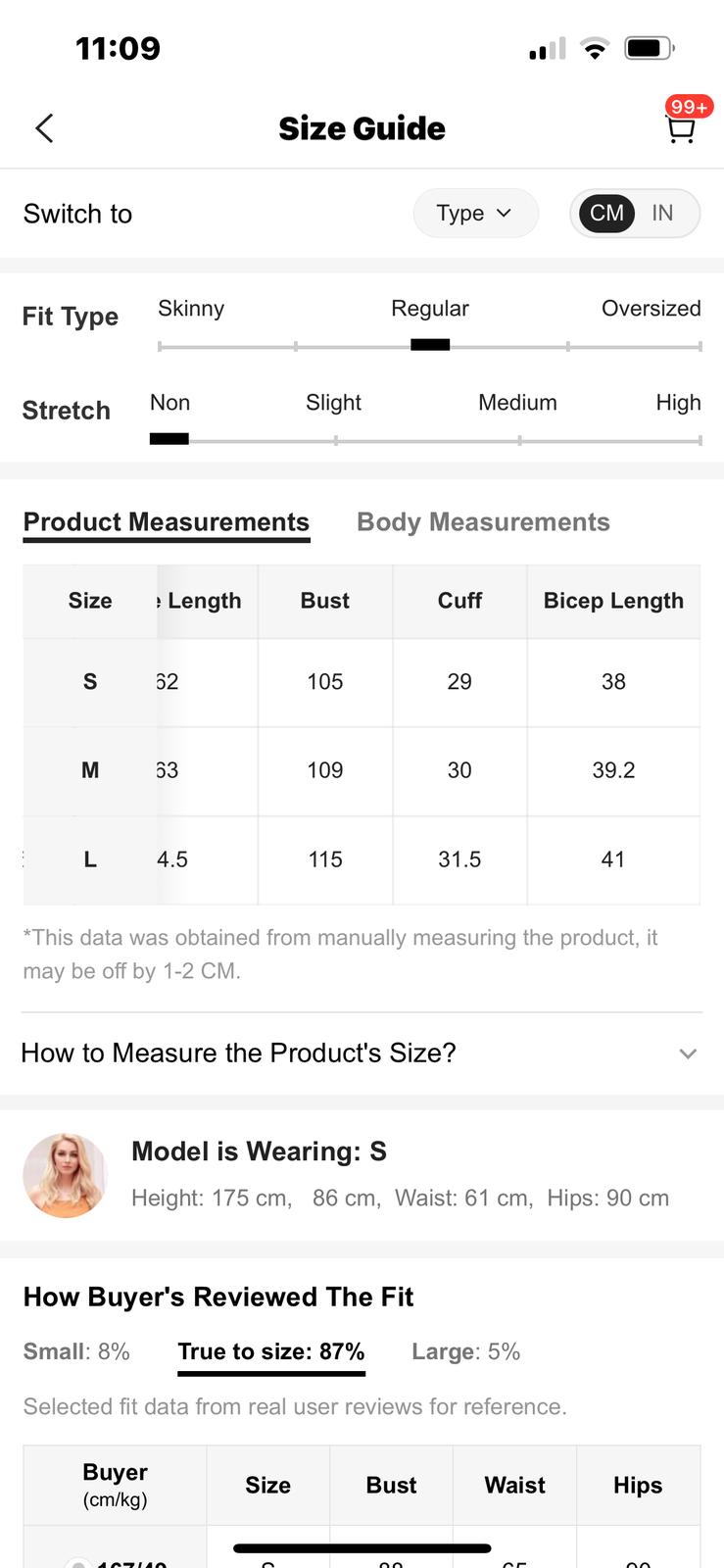Select the Large: 5% fit filter
The image size is (724, 1568).
point(465,1351)
